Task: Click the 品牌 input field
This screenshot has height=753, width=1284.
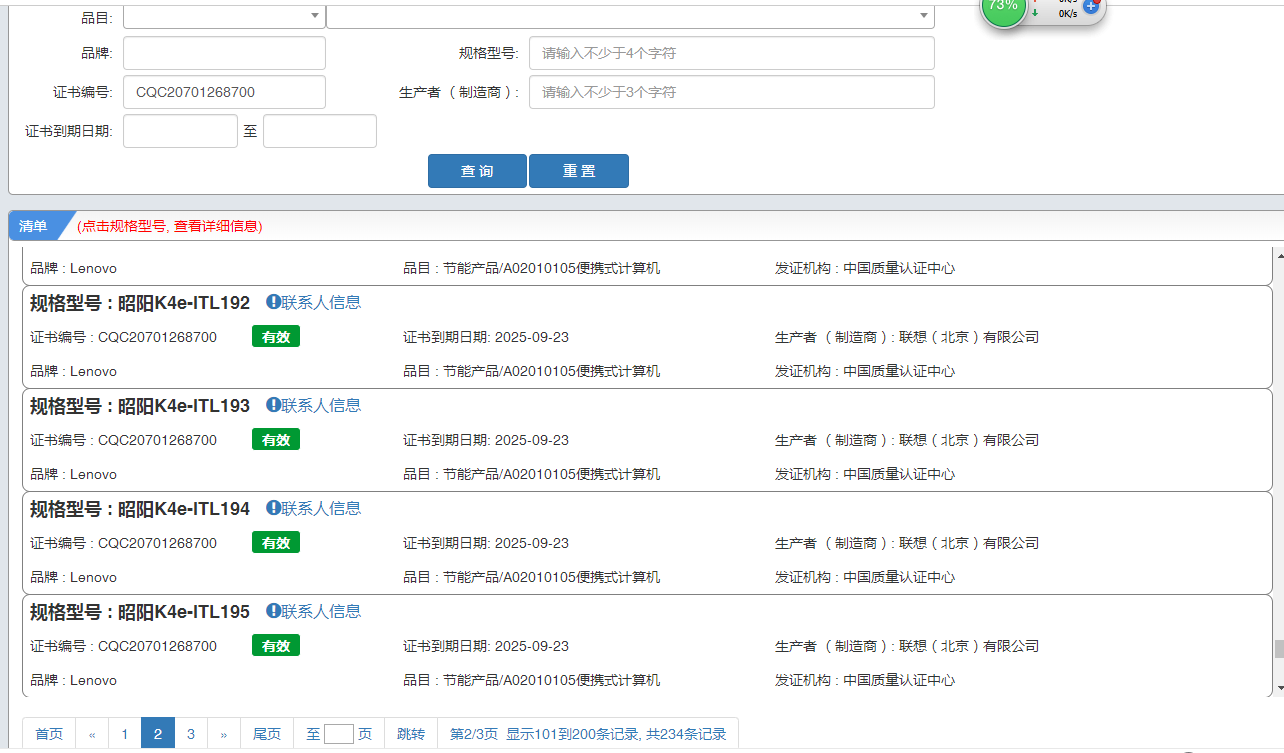Action: tap(224, 53)
